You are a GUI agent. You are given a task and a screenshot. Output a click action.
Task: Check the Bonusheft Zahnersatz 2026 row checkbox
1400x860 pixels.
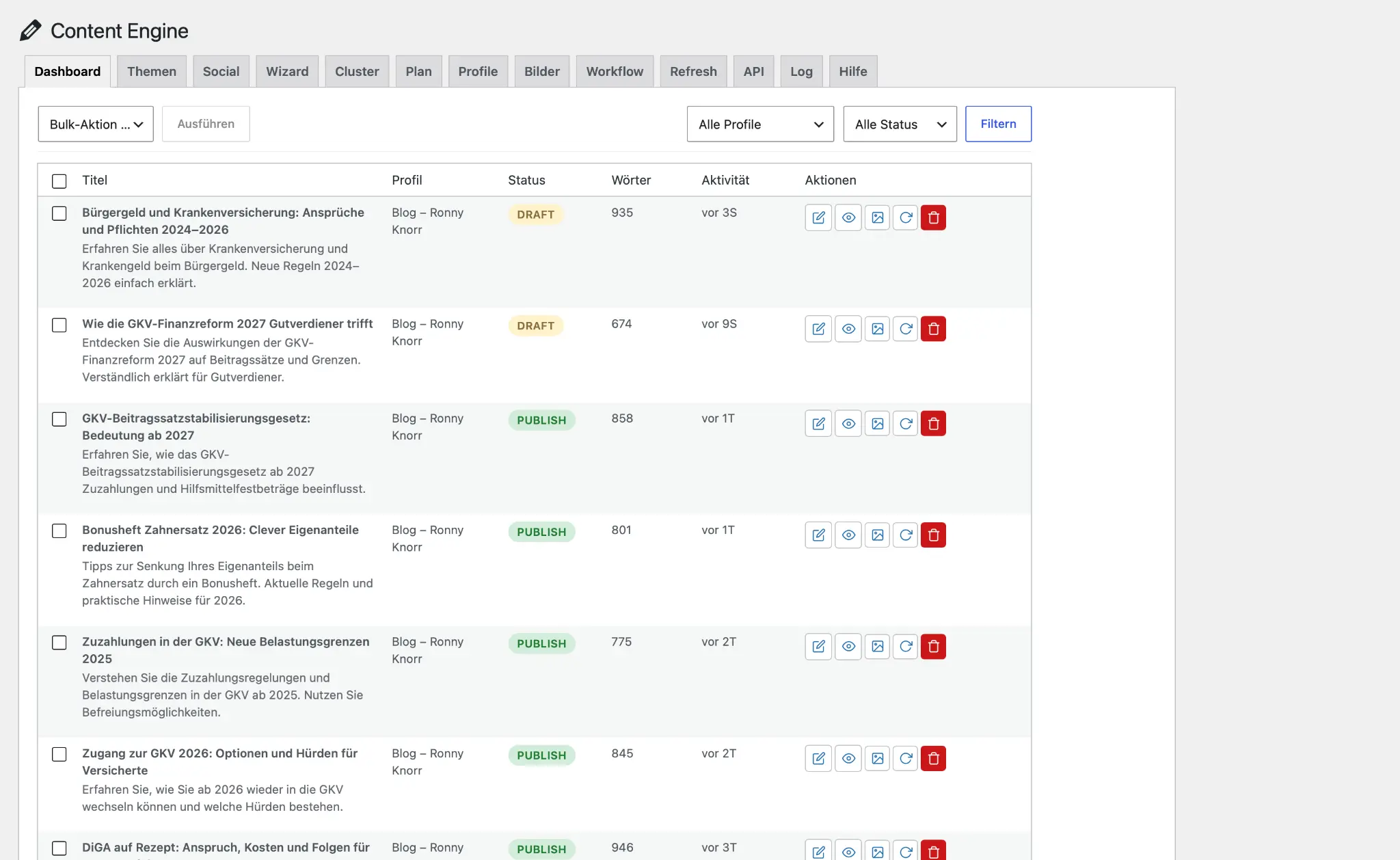click(x=59, y=531)
